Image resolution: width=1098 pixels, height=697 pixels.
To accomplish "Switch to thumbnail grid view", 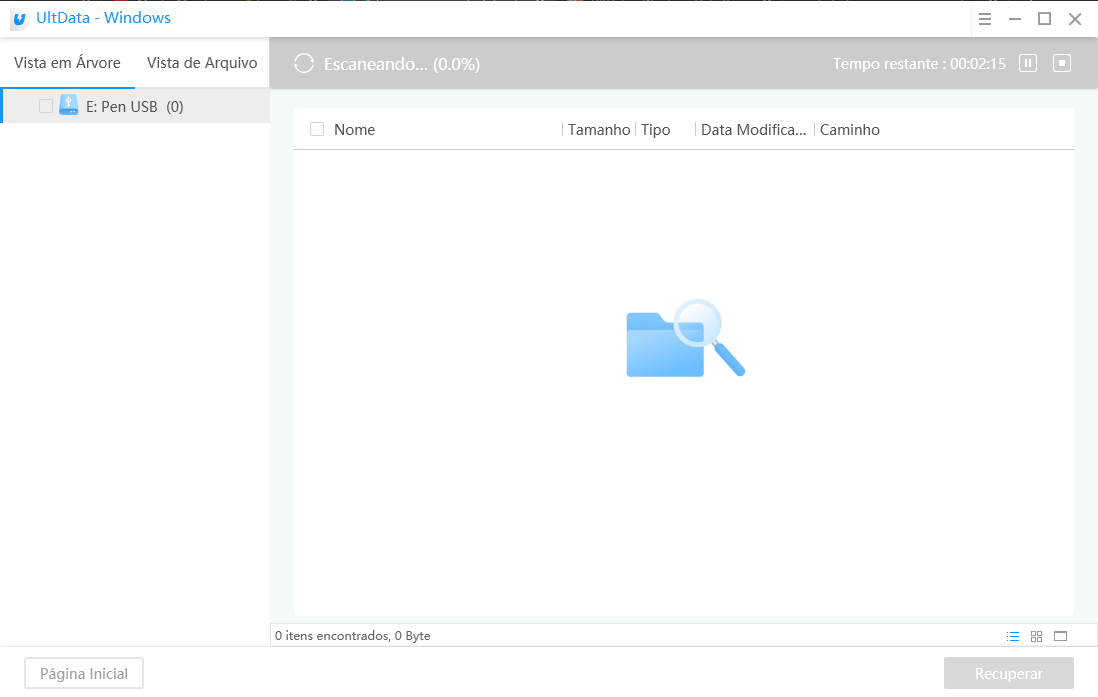I will tap(1037, 636).
